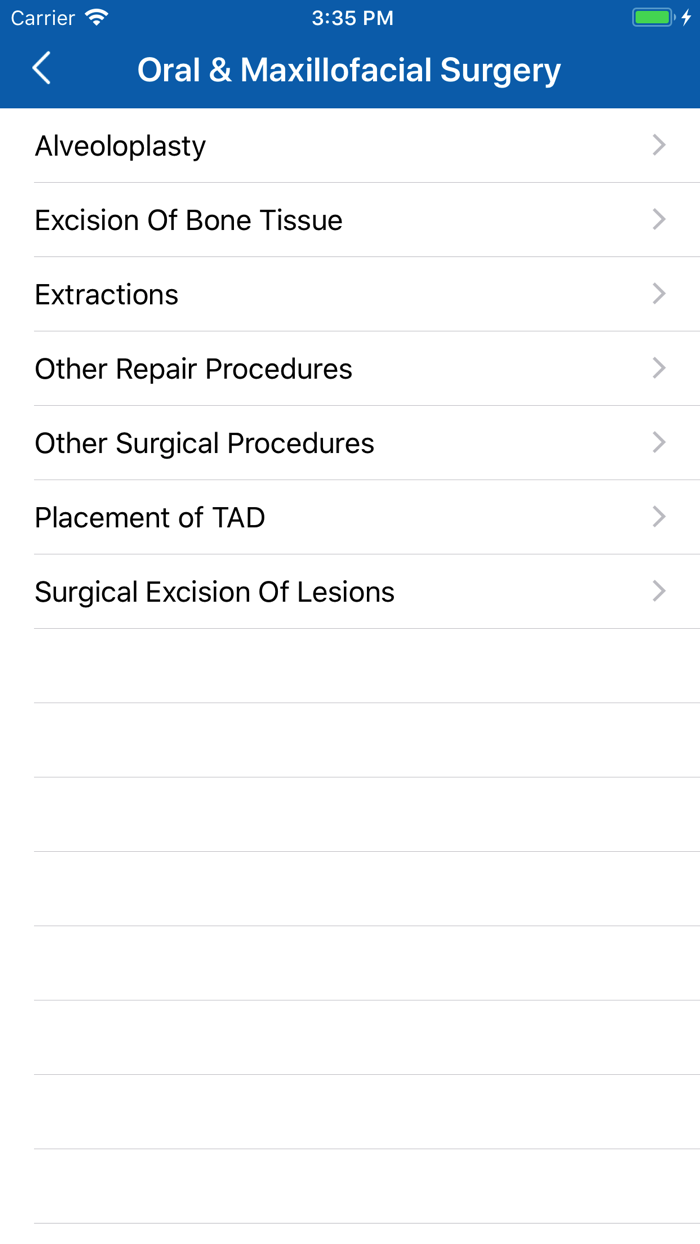This screenshot has height=1244, width=700.
Task: Tap the Wi-Fi icon in the status bar
Action: tap(95, 17)
